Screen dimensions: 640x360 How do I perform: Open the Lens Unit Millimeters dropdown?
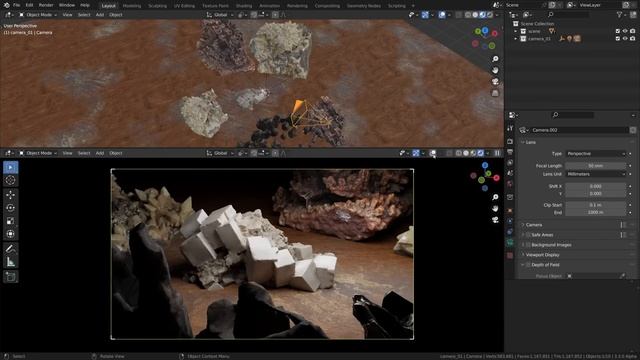coord(596,174)
